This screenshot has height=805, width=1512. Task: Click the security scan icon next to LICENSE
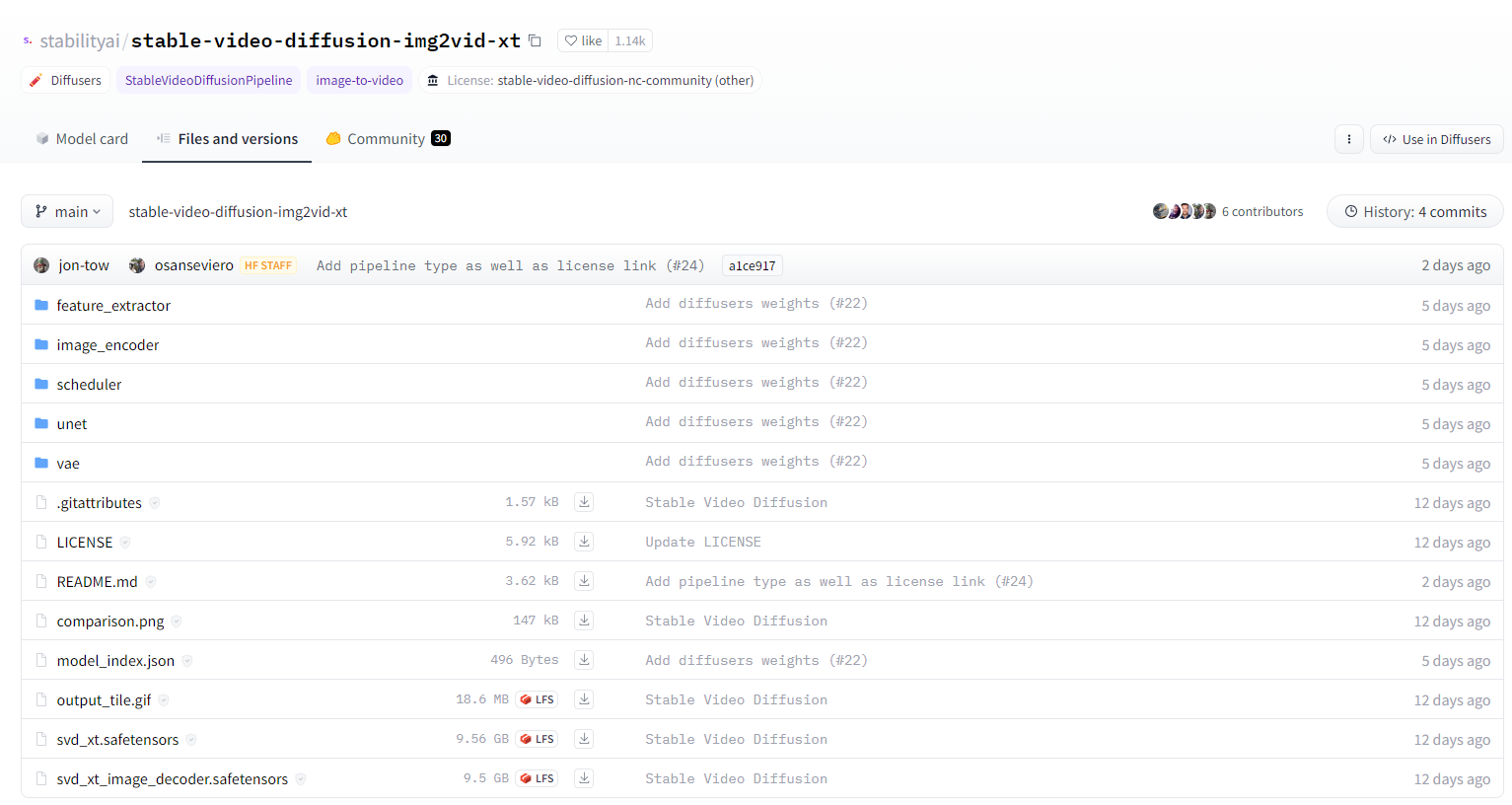click(125, 543)
